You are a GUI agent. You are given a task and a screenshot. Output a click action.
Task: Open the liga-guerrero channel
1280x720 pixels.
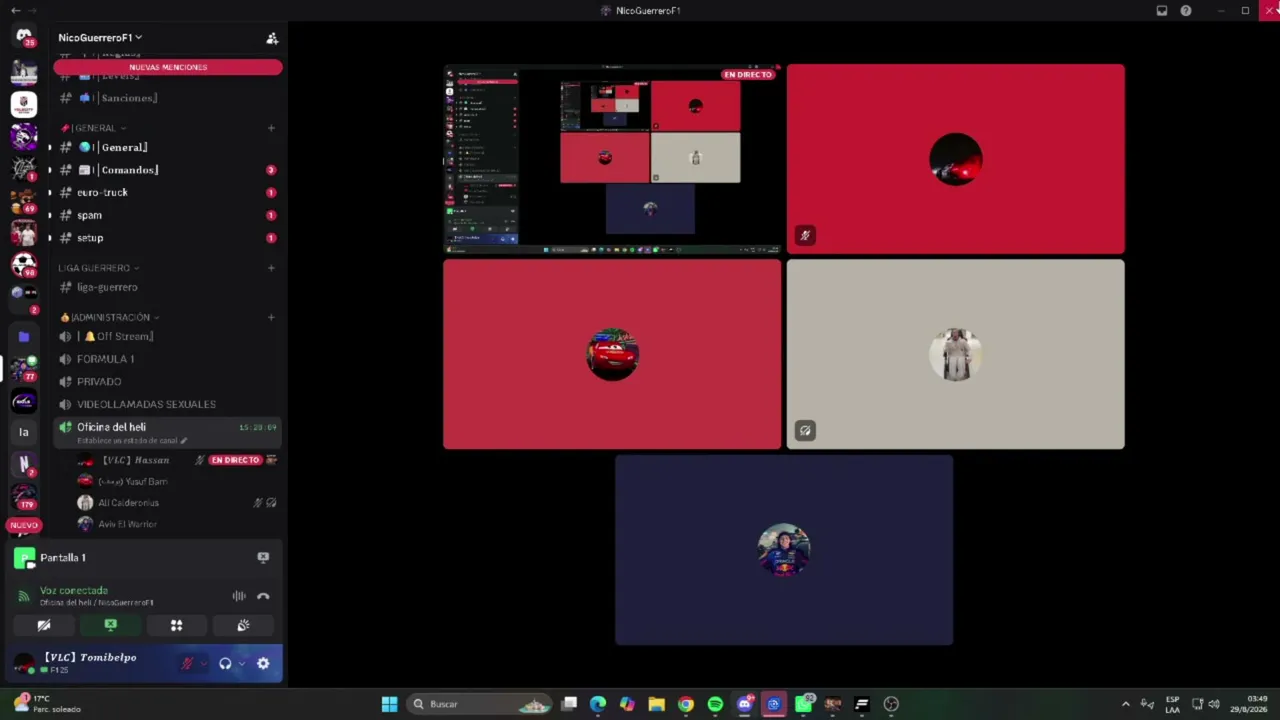168,287
